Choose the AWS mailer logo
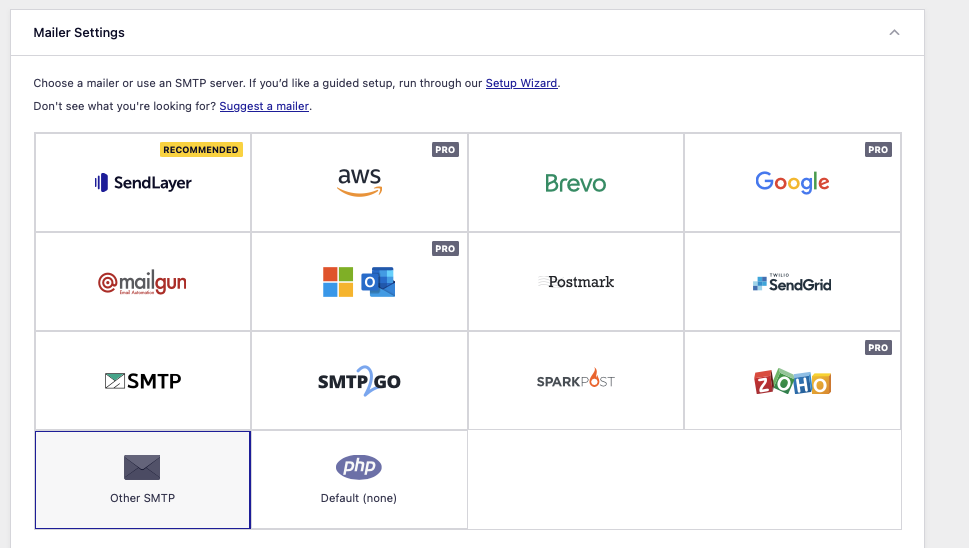This screenshot has width=969, height=548. pos(359,182)
